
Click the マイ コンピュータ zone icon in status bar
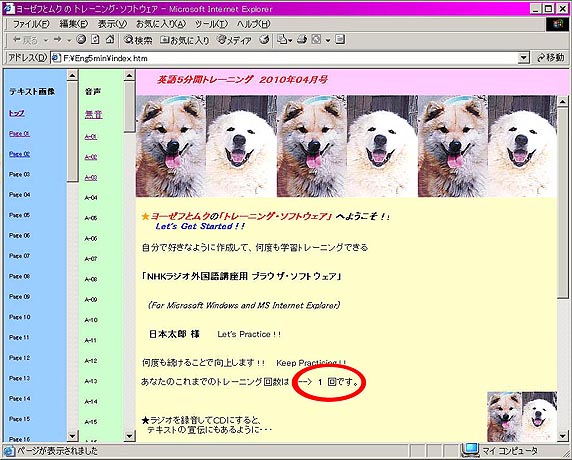470,451
